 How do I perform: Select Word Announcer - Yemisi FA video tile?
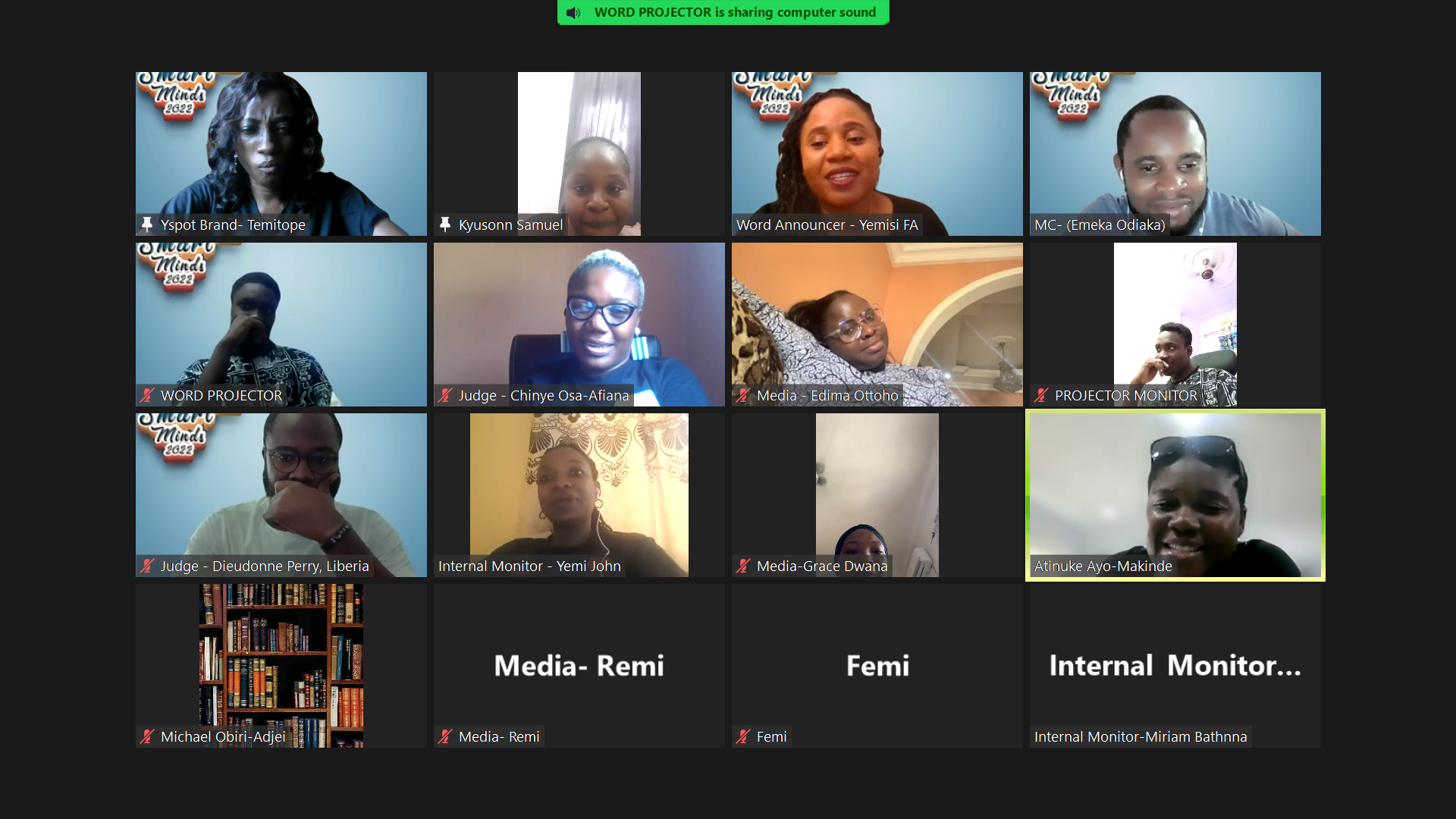click(x=877, y=154)
